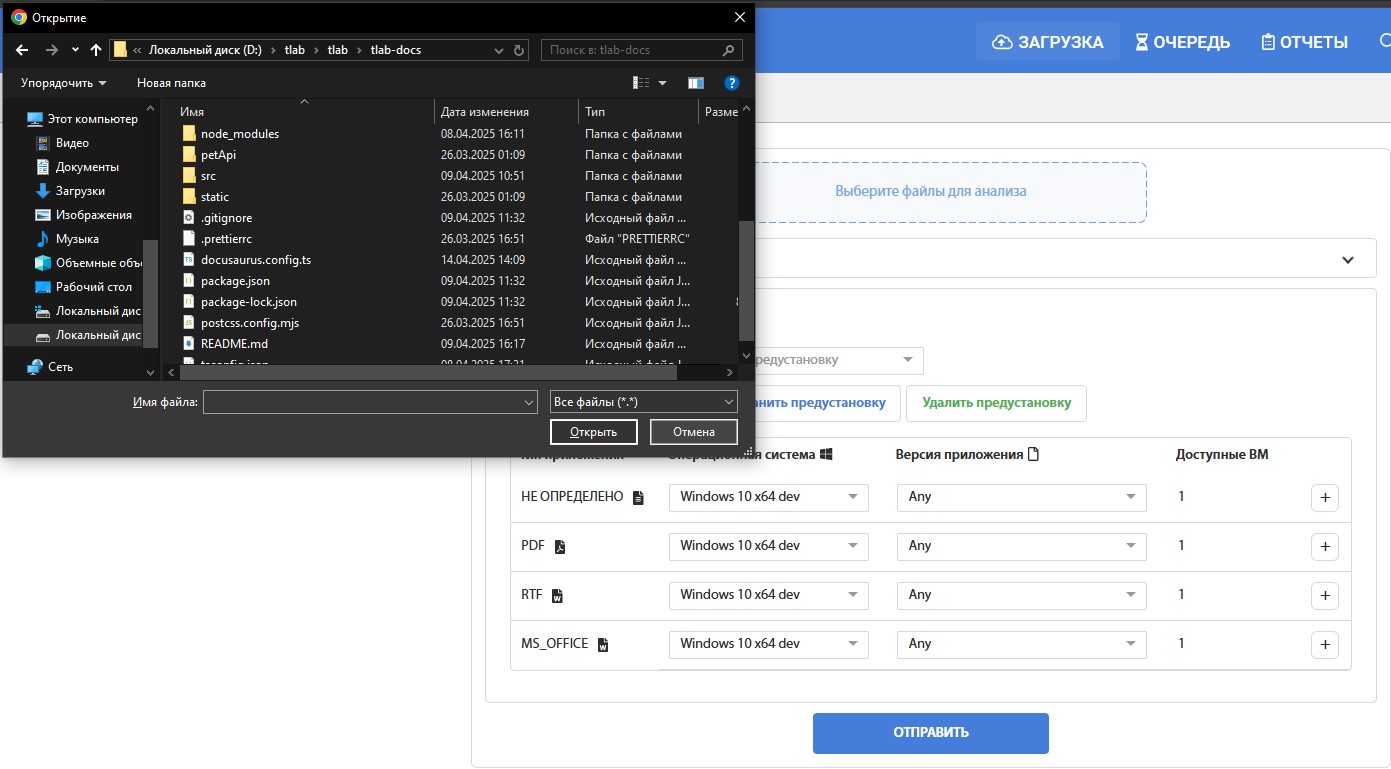Open application version dropdown for RTF
The height and width of the screenshot is (769, 1391).
[x=1021, y=595]
